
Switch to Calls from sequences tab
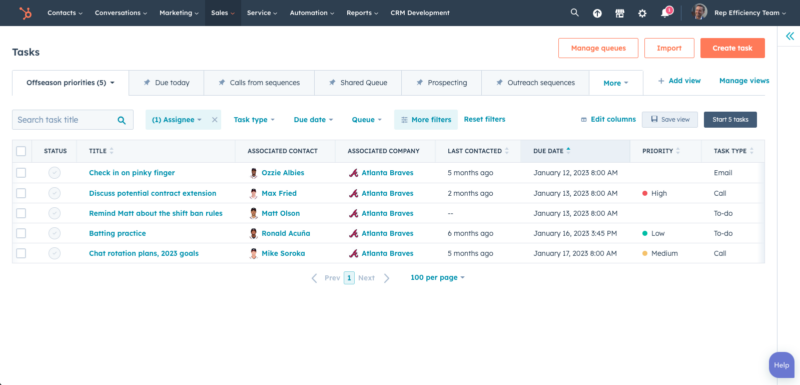pos(259,83)
